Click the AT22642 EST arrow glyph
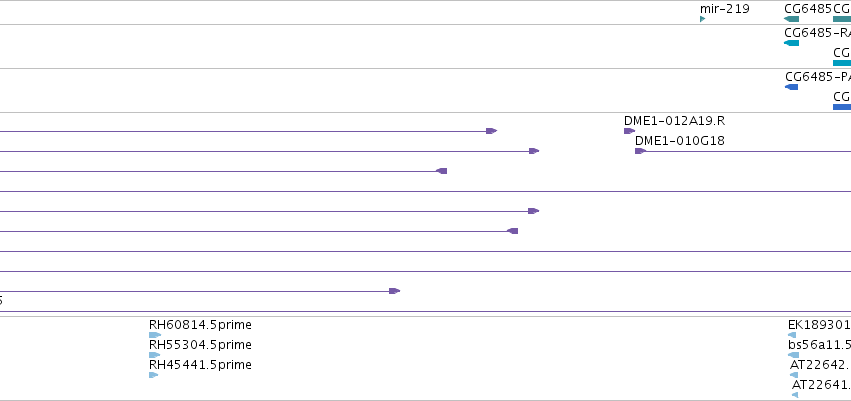The height and width of the screenshot is (401, 851). pos(794,375)
